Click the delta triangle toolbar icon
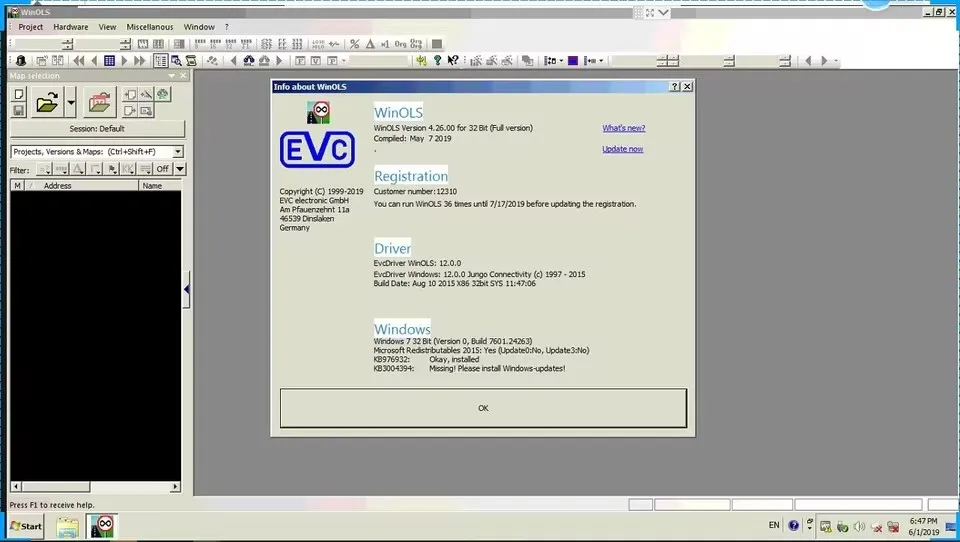 coord(370,44)
